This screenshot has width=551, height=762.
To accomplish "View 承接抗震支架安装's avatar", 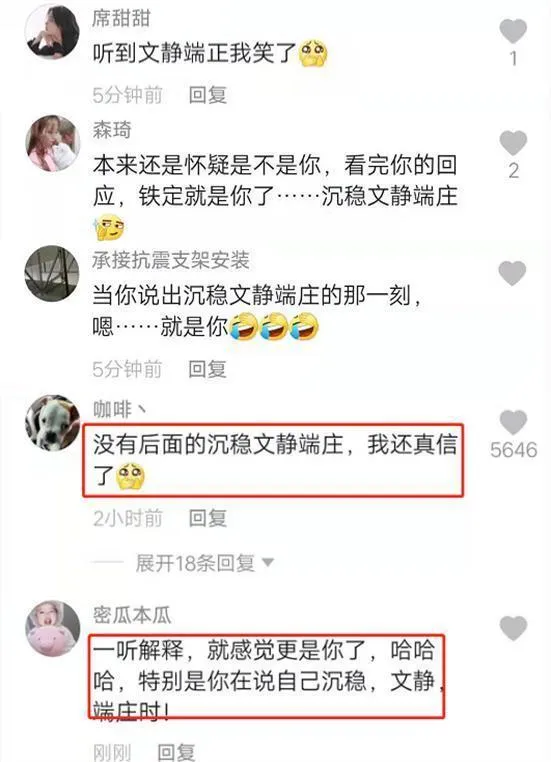I will tap(52, 274).
